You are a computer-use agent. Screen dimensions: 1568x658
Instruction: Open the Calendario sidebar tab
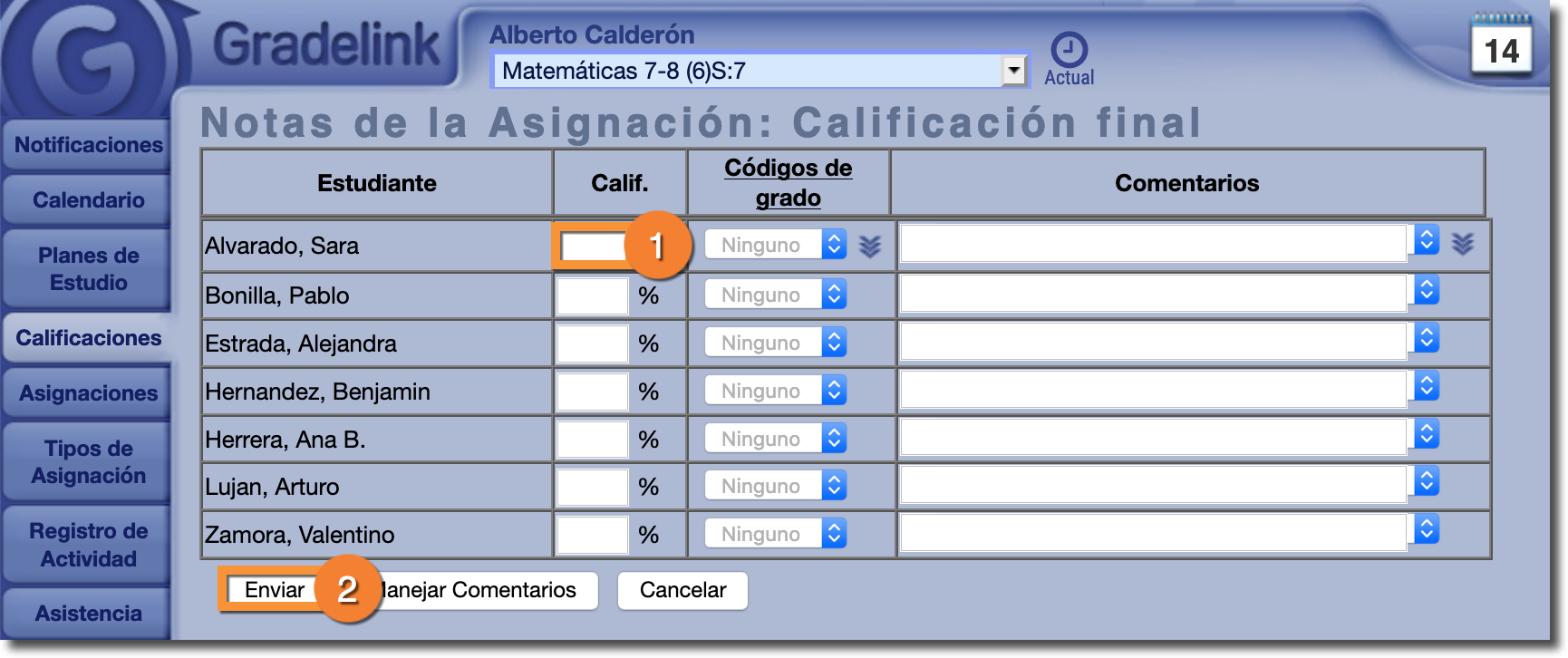click(88, 200)
